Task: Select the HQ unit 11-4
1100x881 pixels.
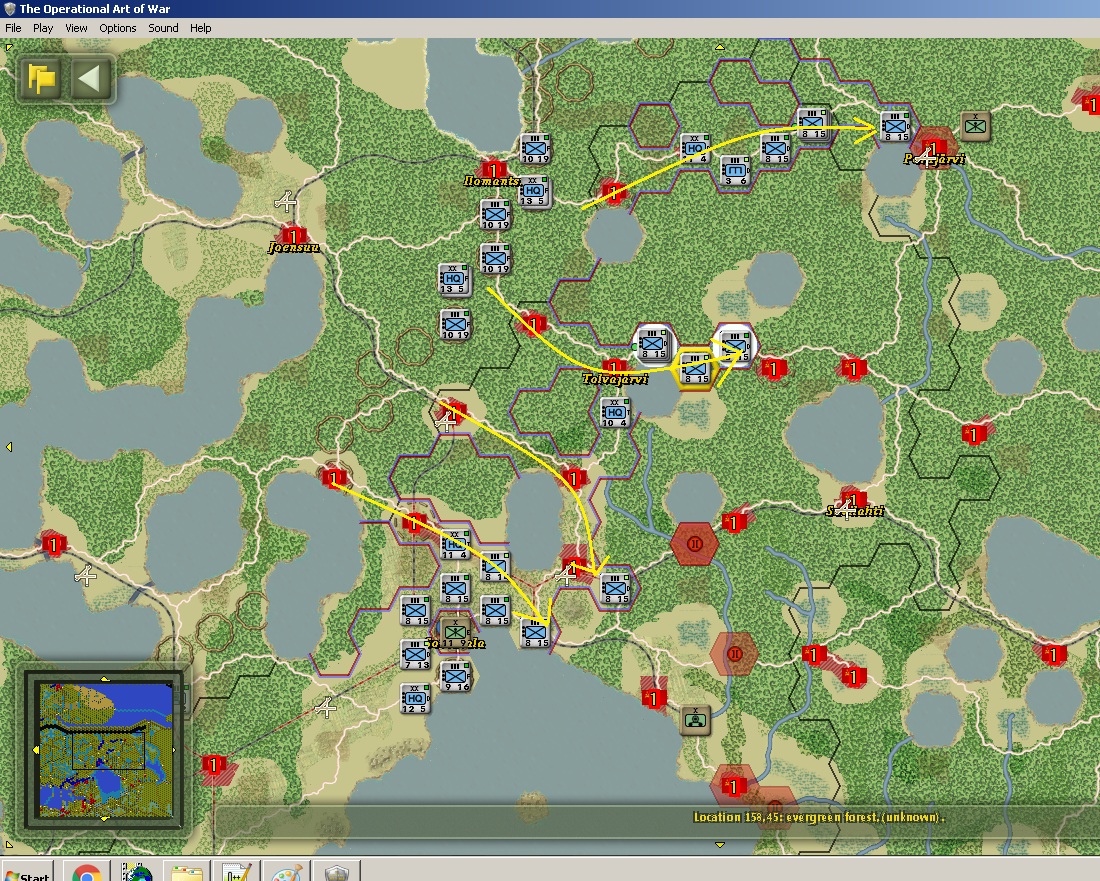Action: 455,545
